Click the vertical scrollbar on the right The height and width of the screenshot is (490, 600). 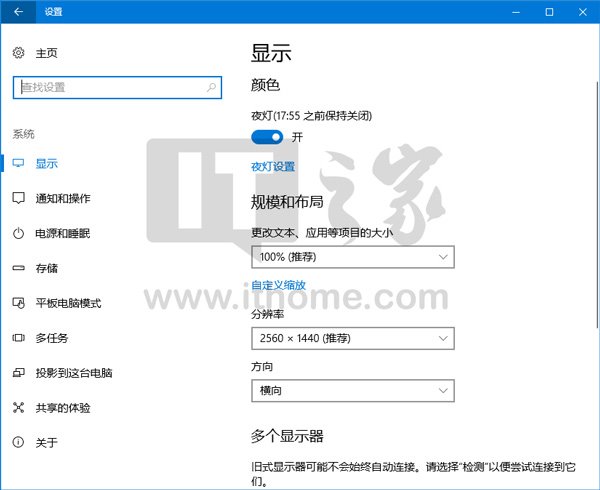click(x=597, y=205)
